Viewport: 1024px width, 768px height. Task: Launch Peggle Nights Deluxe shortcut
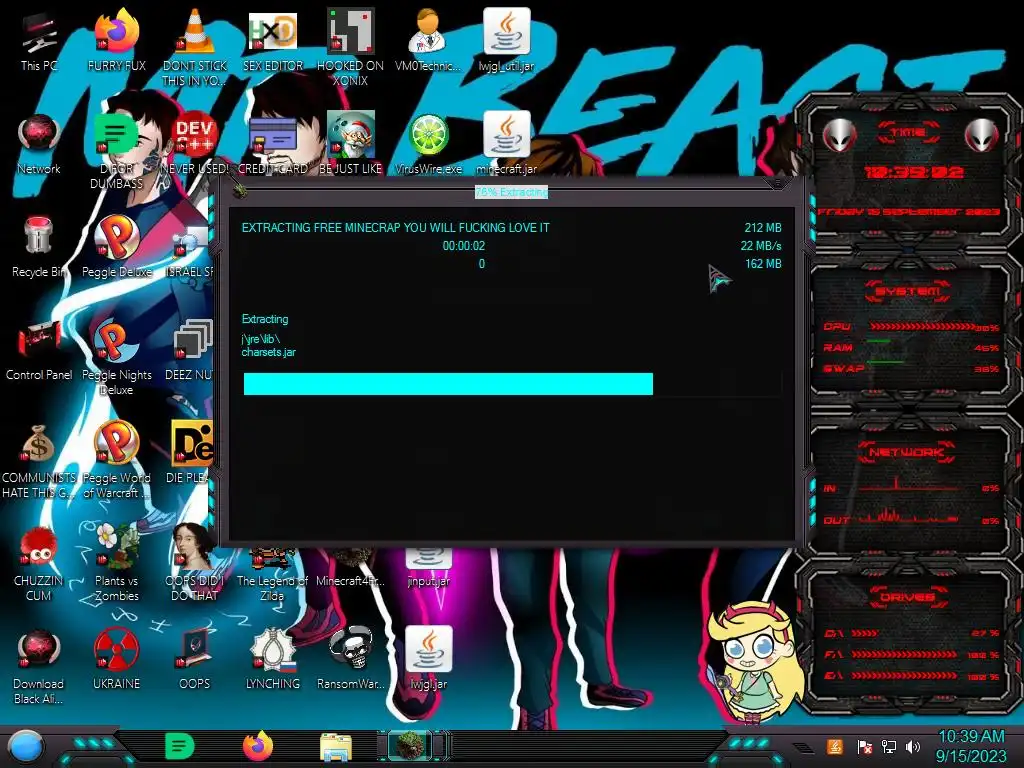pos(116,358)
